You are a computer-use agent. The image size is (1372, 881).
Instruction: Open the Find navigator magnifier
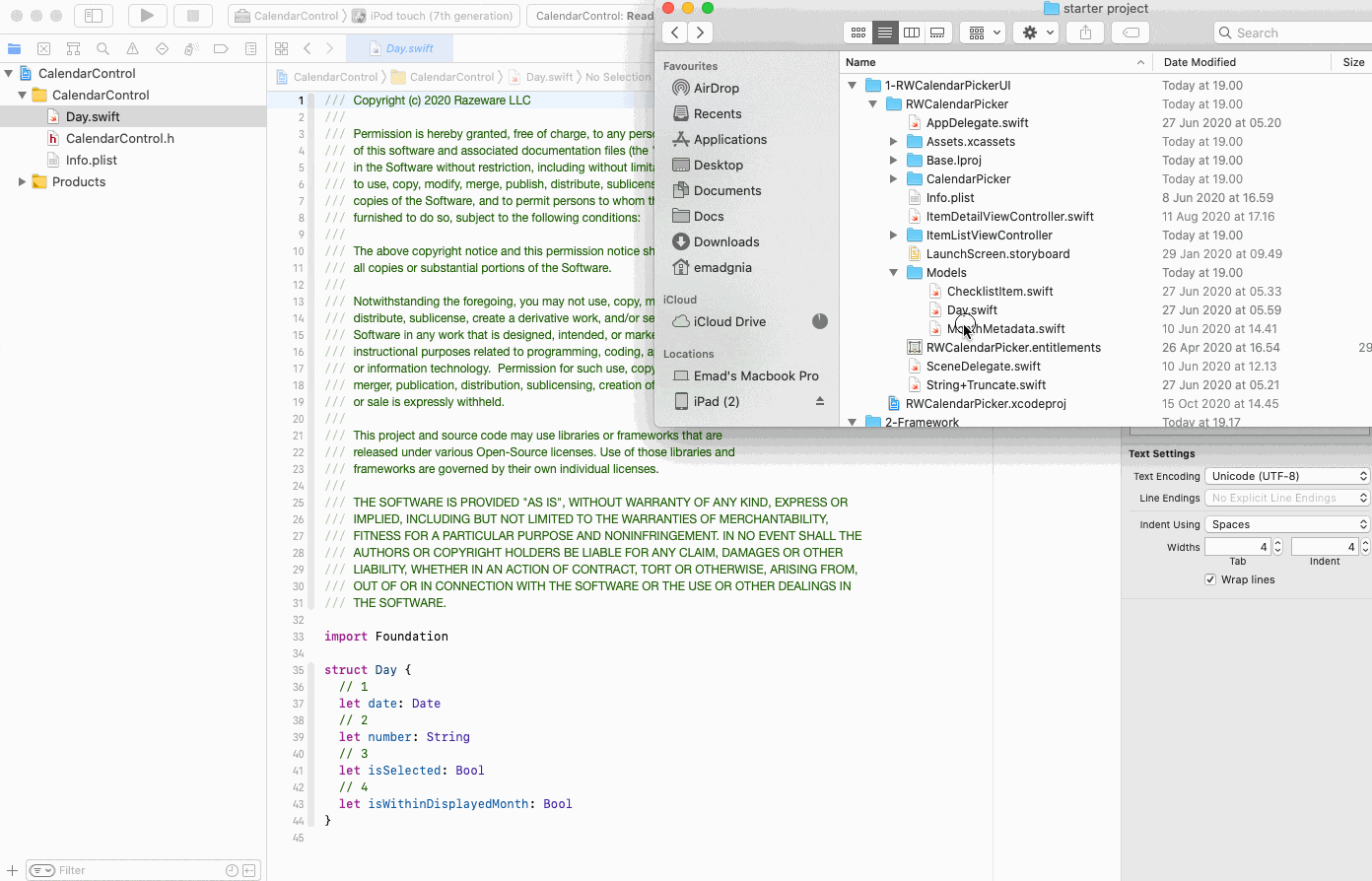click(x=103, y=48)
